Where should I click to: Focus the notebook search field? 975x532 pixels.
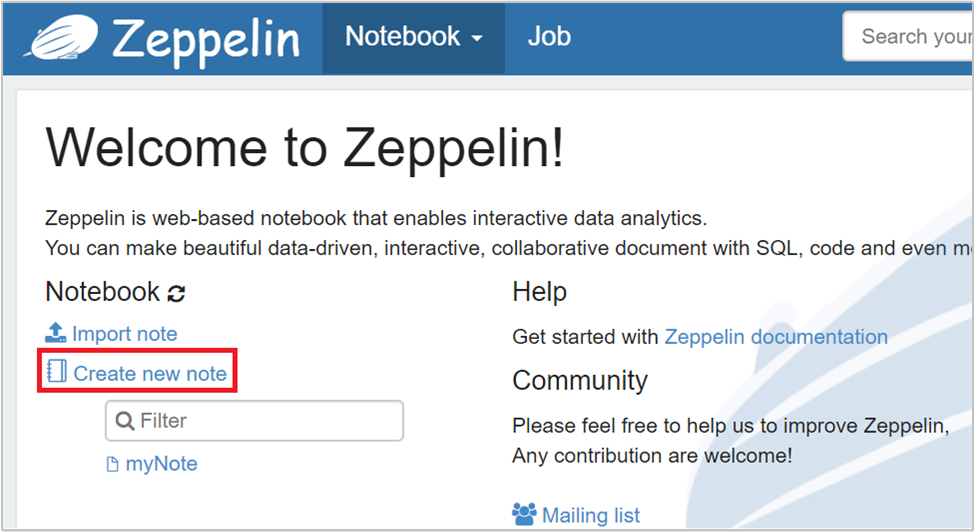pyautogui.click(x=910, y=37)
